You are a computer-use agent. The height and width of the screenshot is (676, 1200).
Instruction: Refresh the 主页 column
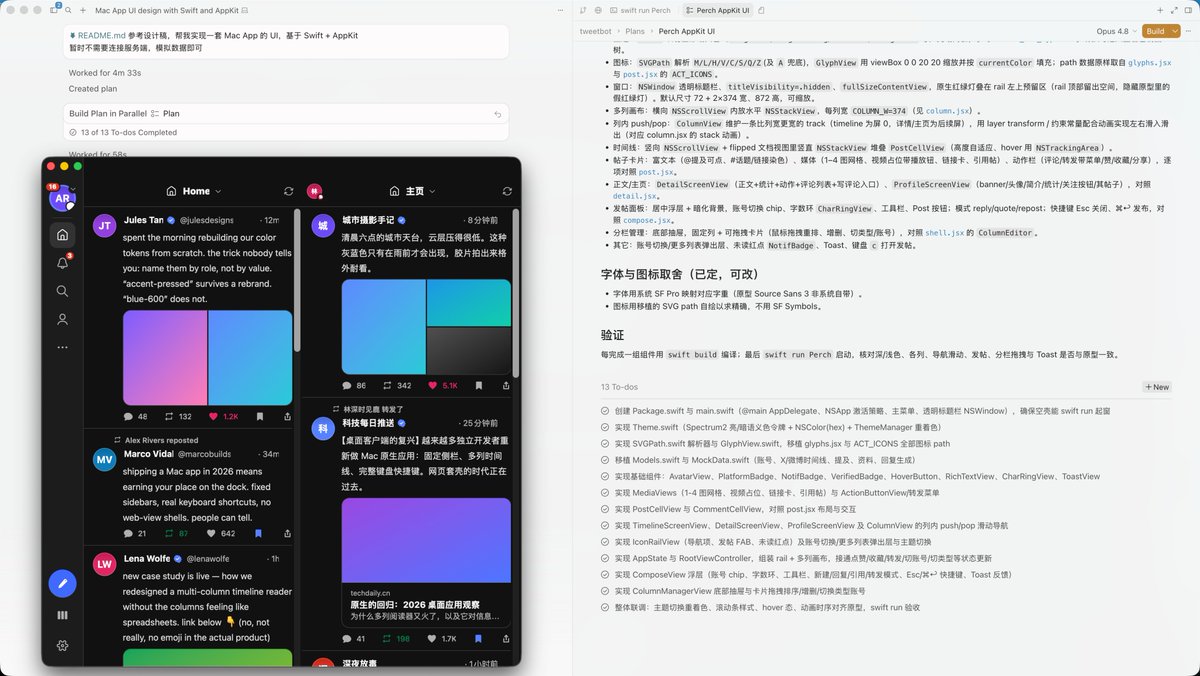508,191
